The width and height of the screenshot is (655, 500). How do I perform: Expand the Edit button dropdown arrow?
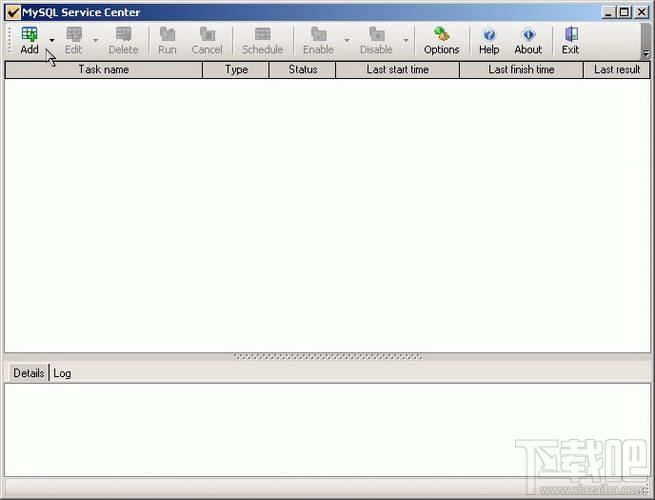(96, 40)
